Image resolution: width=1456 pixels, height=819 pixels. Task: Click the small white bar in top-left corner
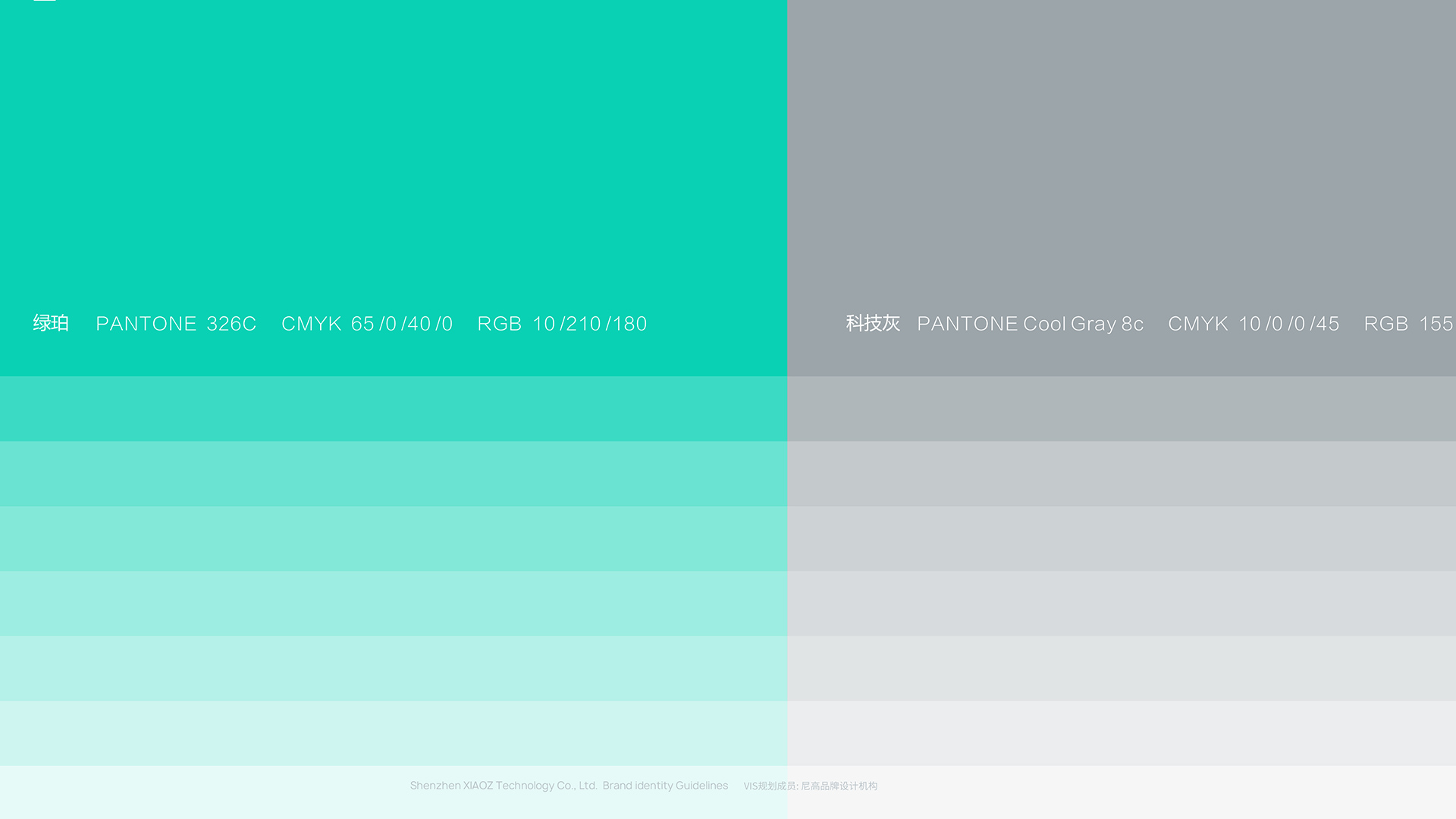(45, 1)
